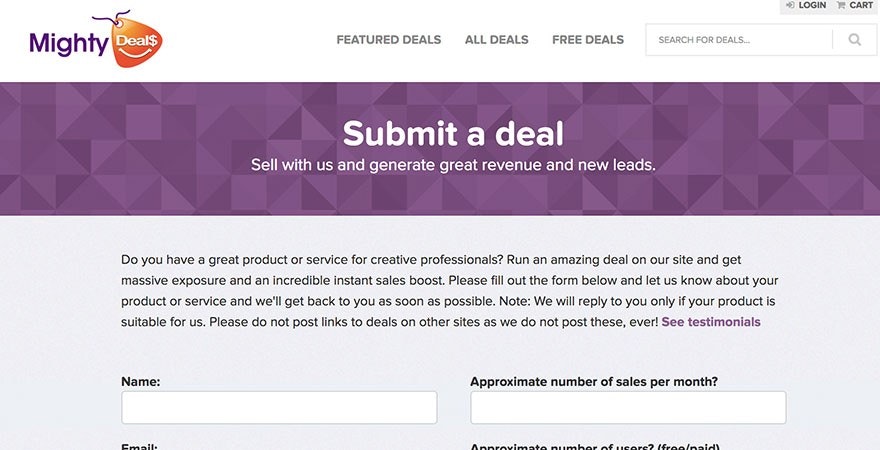880x450 pixels.
Task: Click the number of users label
Action: [594, 446]
